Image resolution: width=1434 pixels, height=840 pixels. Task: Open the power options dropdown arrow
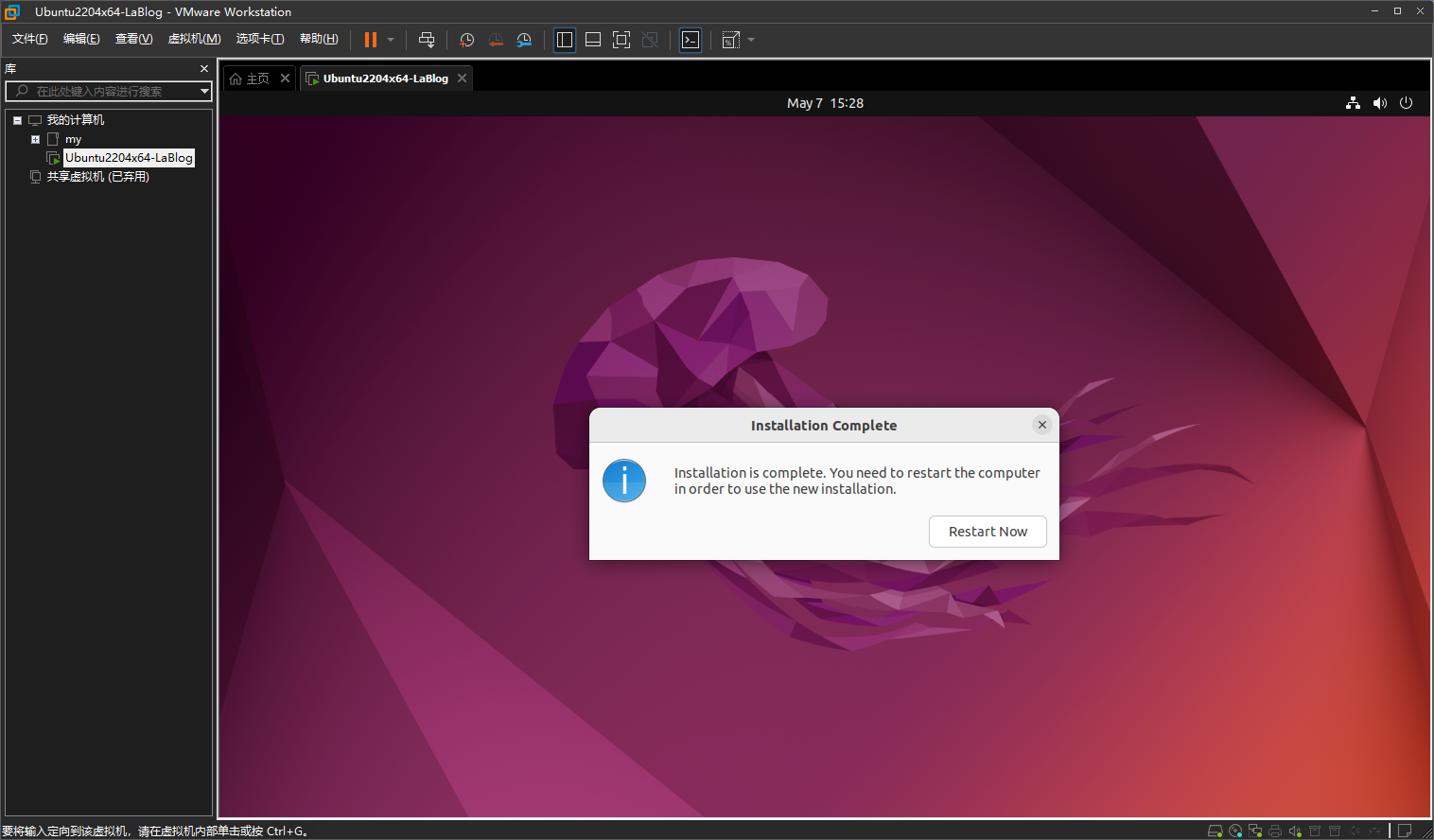pos(391,40)
